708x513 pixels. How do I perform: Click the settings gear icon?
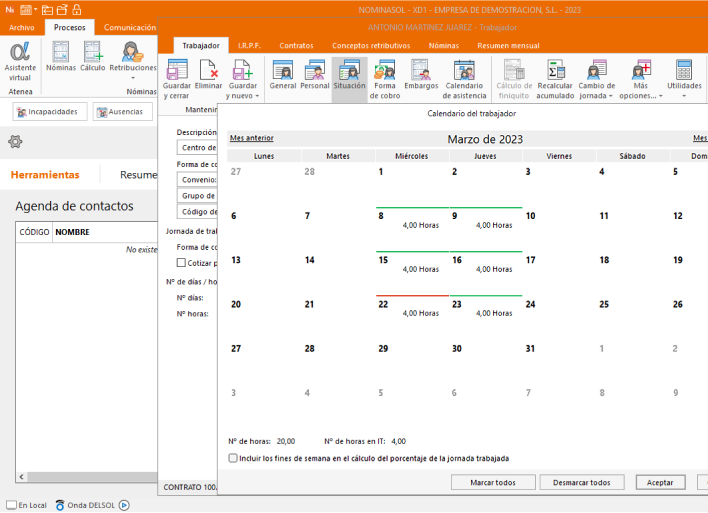coord(15,142)
